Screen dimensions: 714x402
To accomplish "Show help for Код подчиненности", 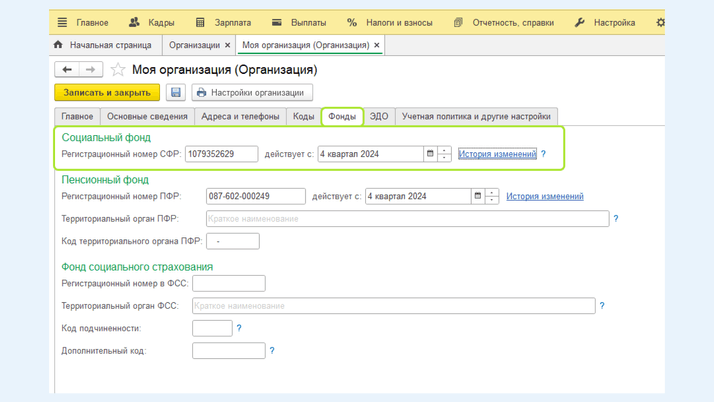I will click(x=239, y=328).
